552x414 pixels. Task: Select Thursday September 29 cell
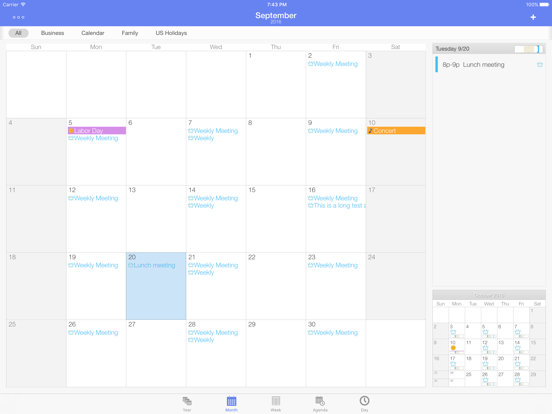tap(276, 353)
